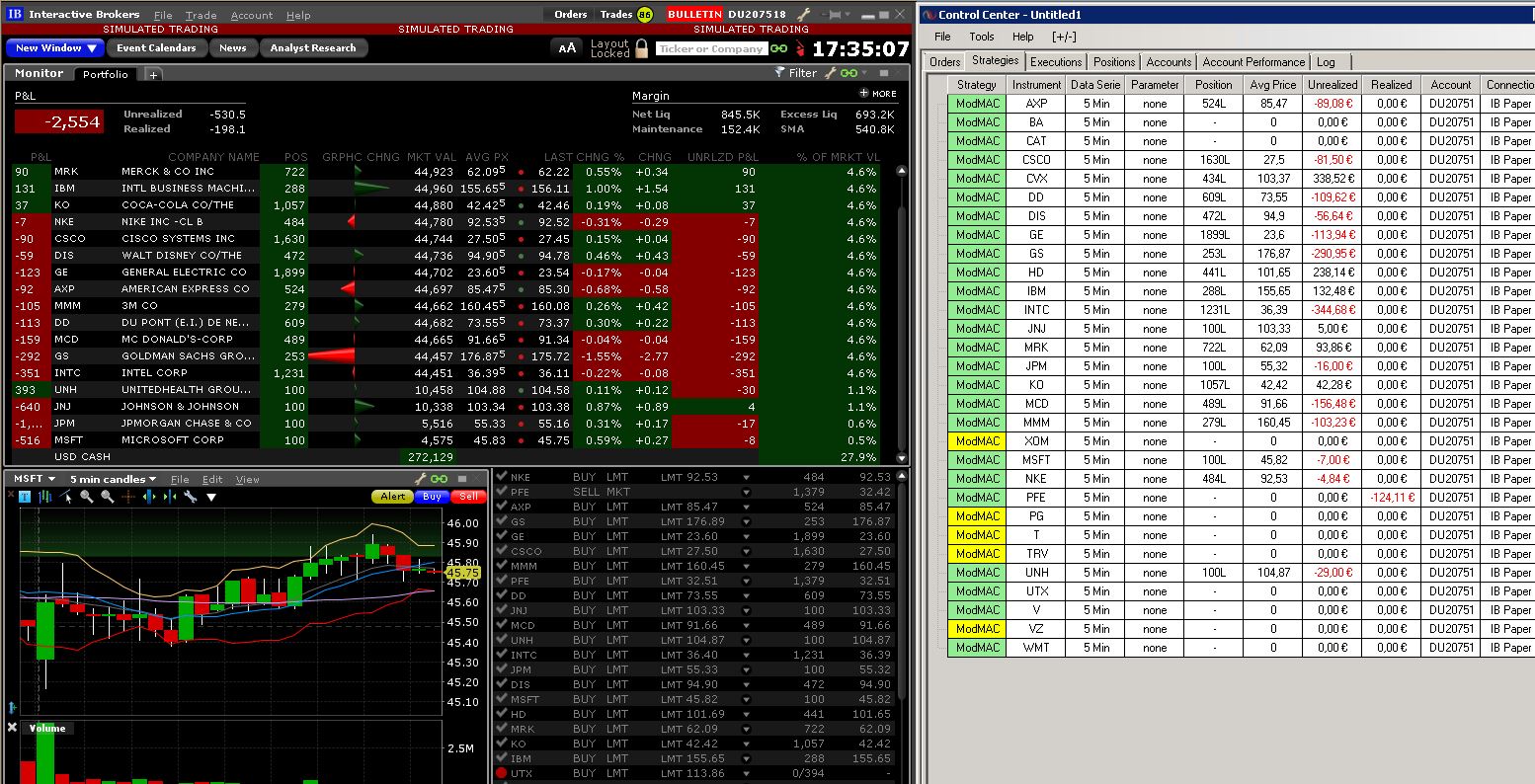Switch to the Account Performance tab
Viewport: 1535px width, 784px height.
point(1253,61)
